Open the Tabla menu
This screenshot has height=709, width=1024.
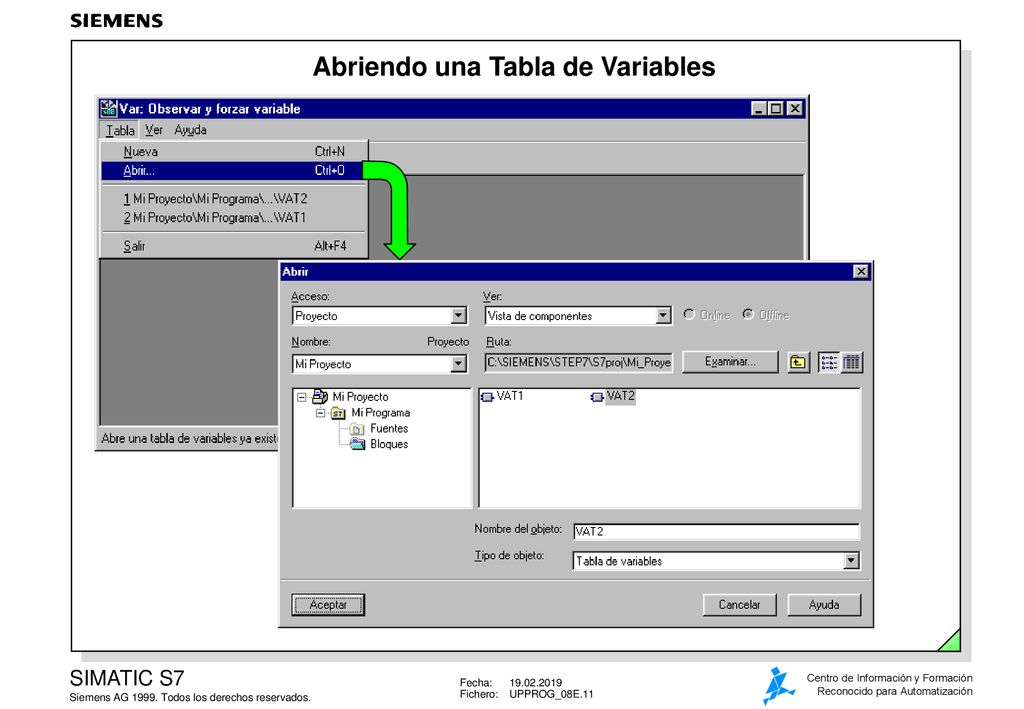(x=120, y=130)
